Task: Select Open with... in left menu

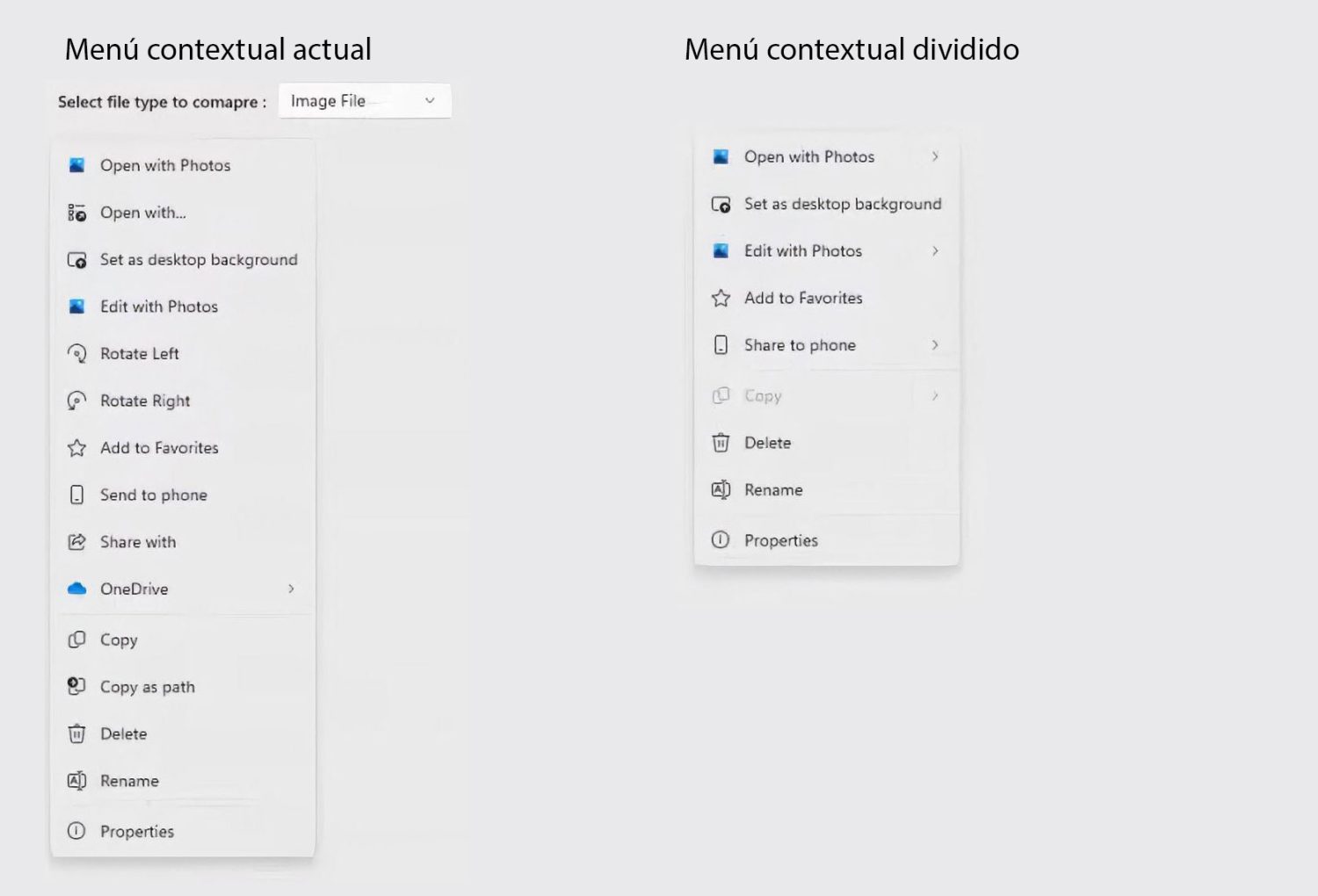Action: pyautogui.click(x=143, y=213)
